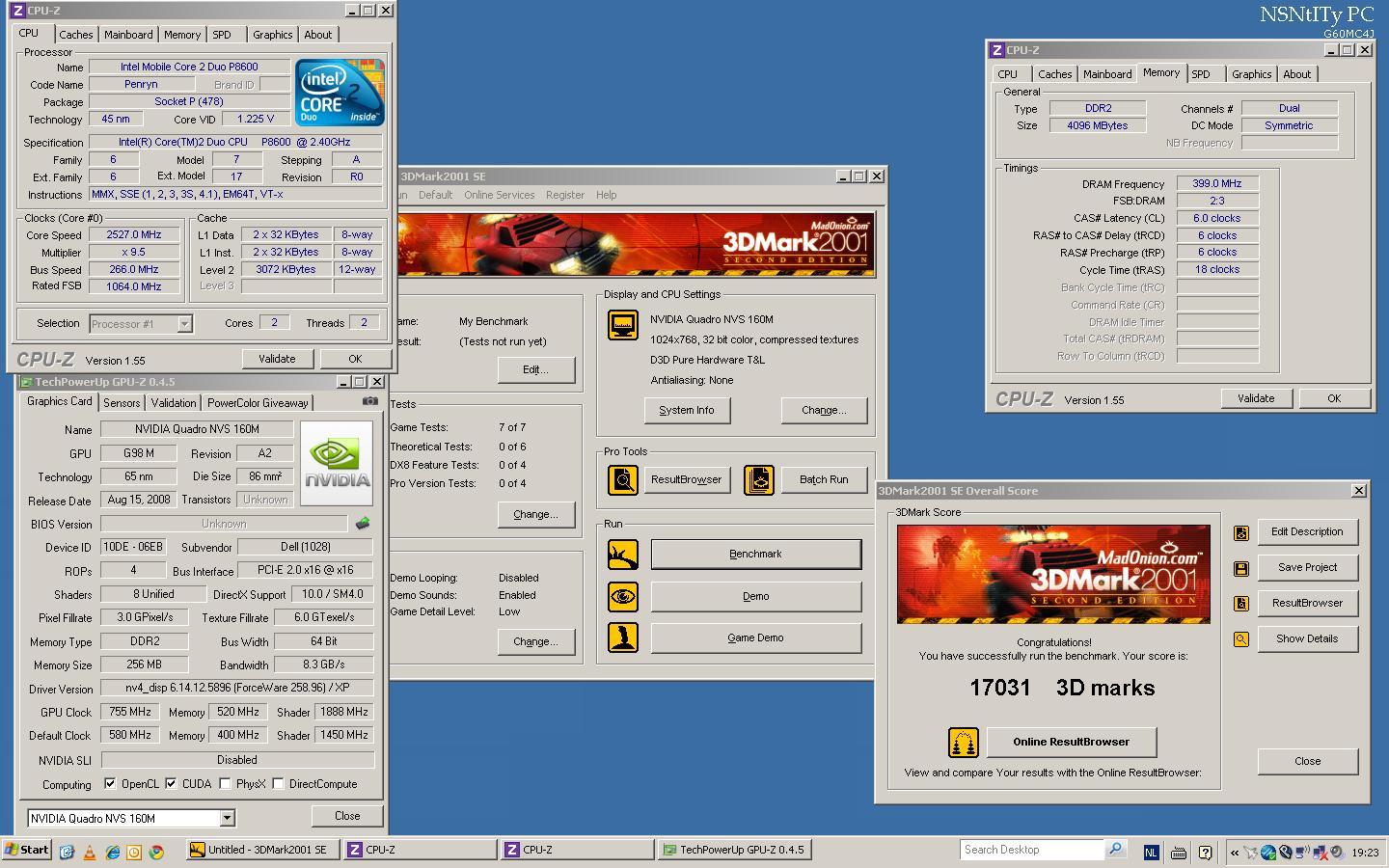
Task: Open the Register menu in 3DMark2001
Action: coord(565,195)
